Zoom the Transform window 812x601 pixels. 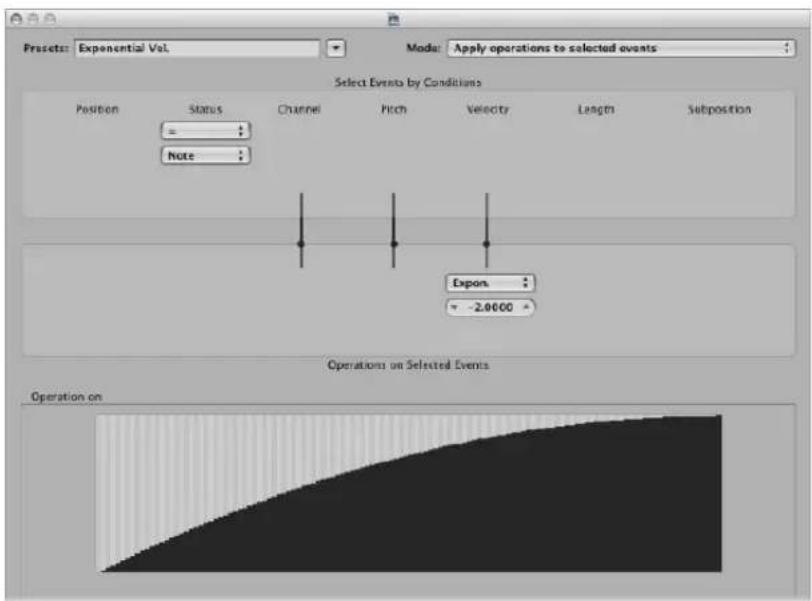[x=50, y=19]
